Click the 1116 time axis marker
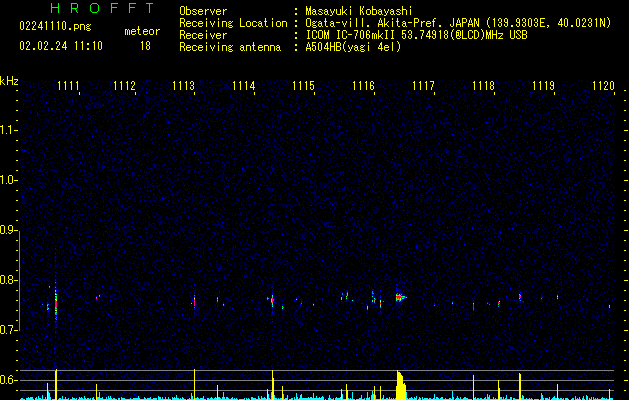The image size is (629, 400). pyautogui.click(x=363, y=86)
